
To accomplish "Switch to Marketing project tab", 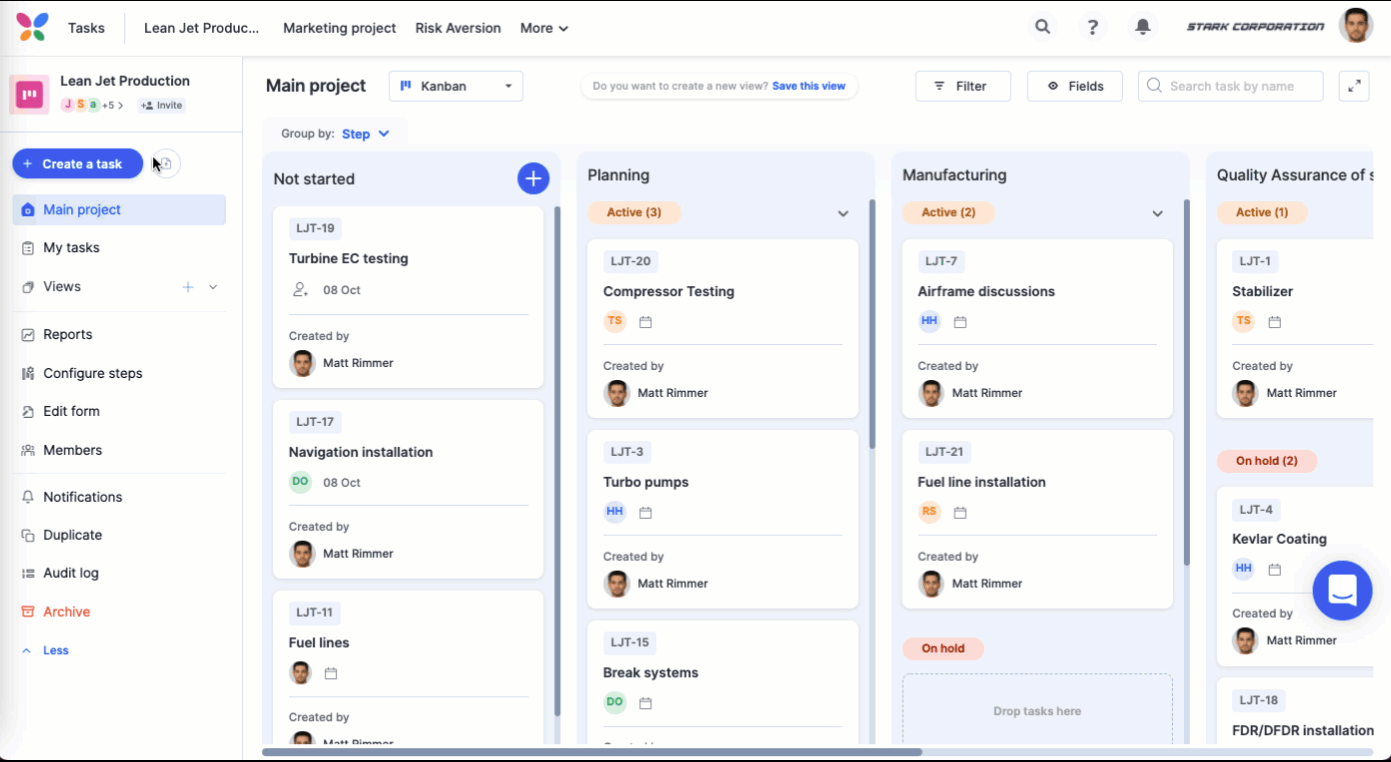I will click(x=340, y=28).
